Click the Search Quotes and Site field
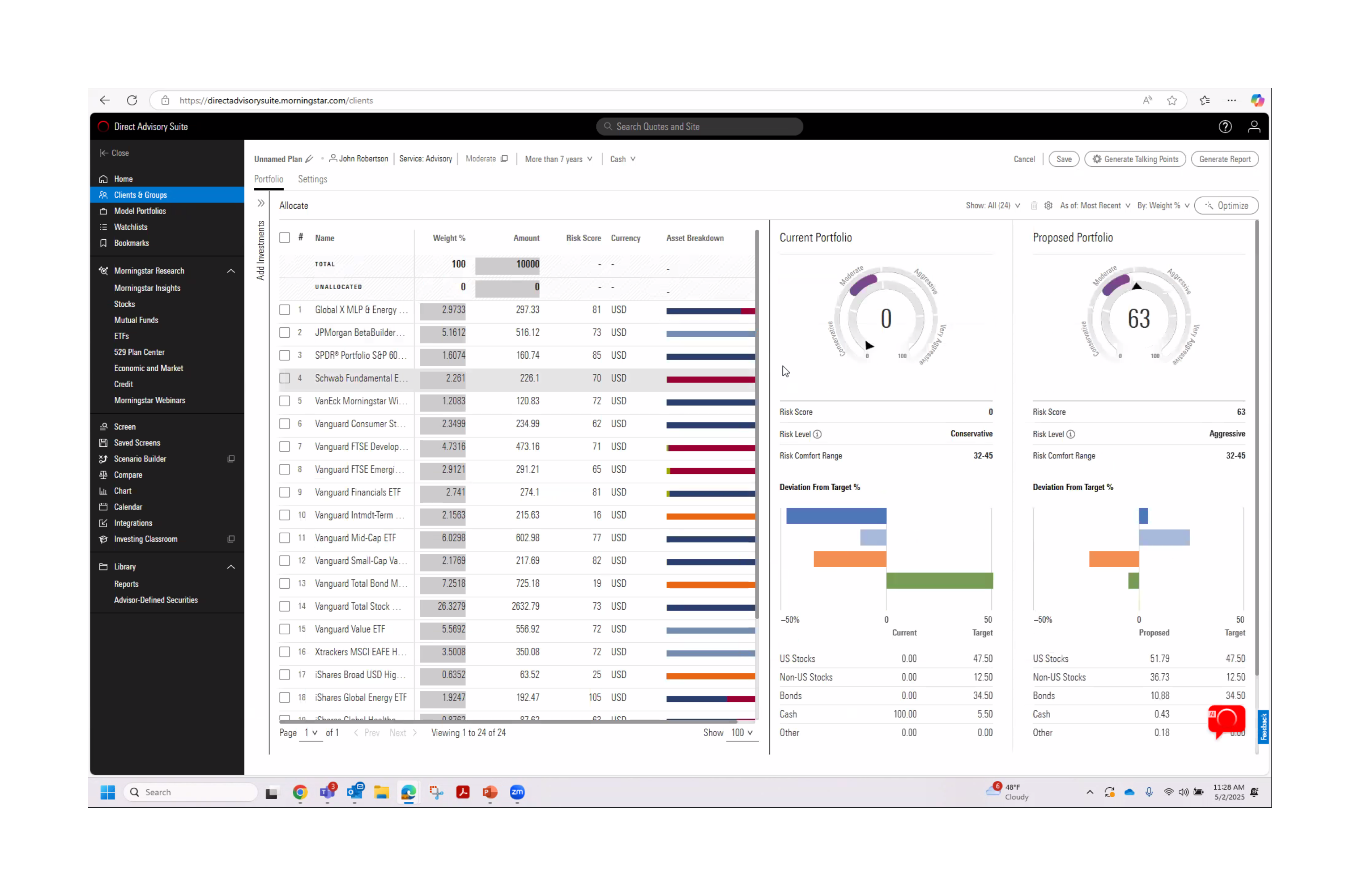 coord(699,127)
